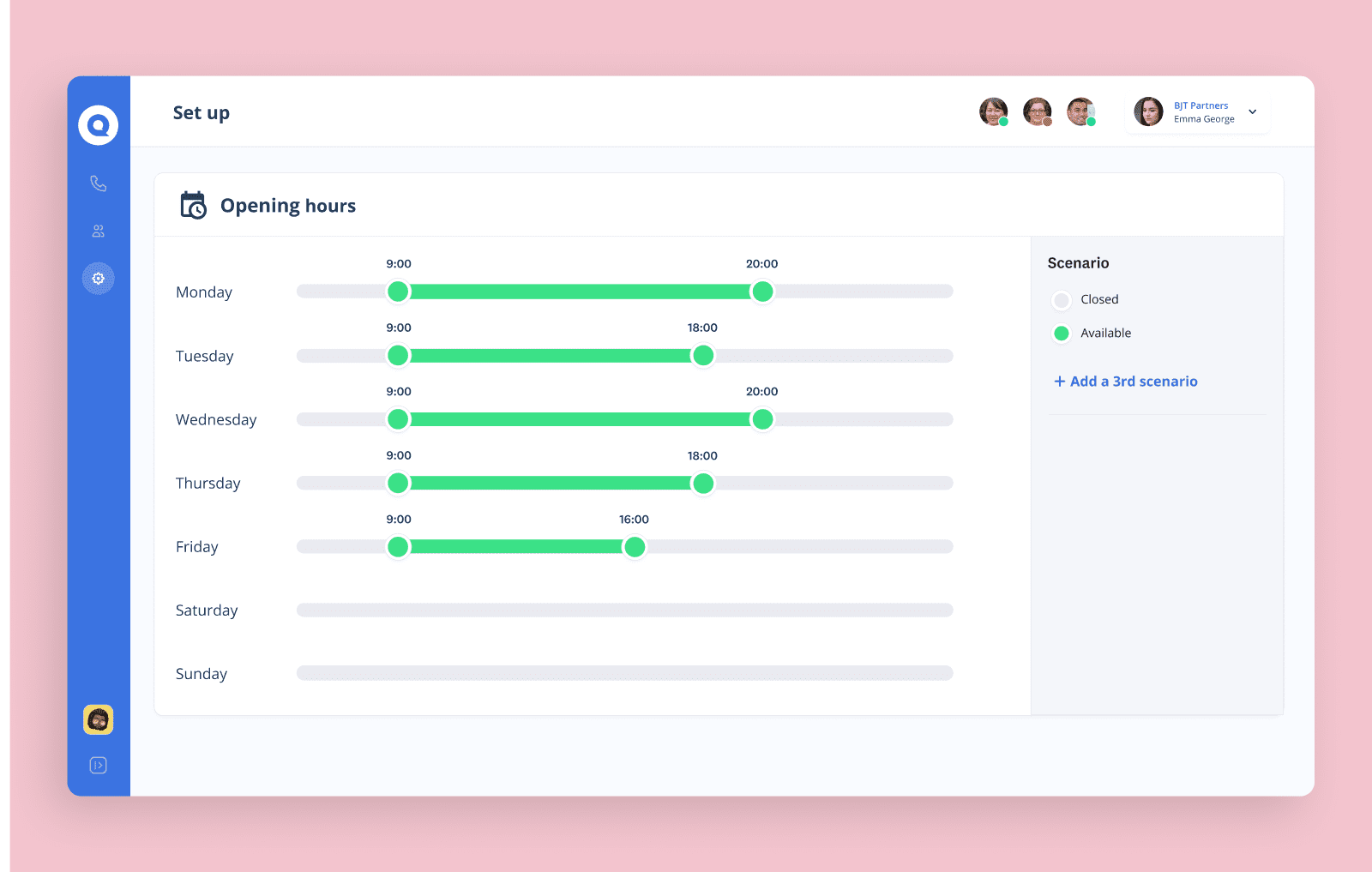The height and width of the screenshot is (872, 1372).
Task: Click the Aircall logo at top of sidebar
Action: (x=98, y=125)
